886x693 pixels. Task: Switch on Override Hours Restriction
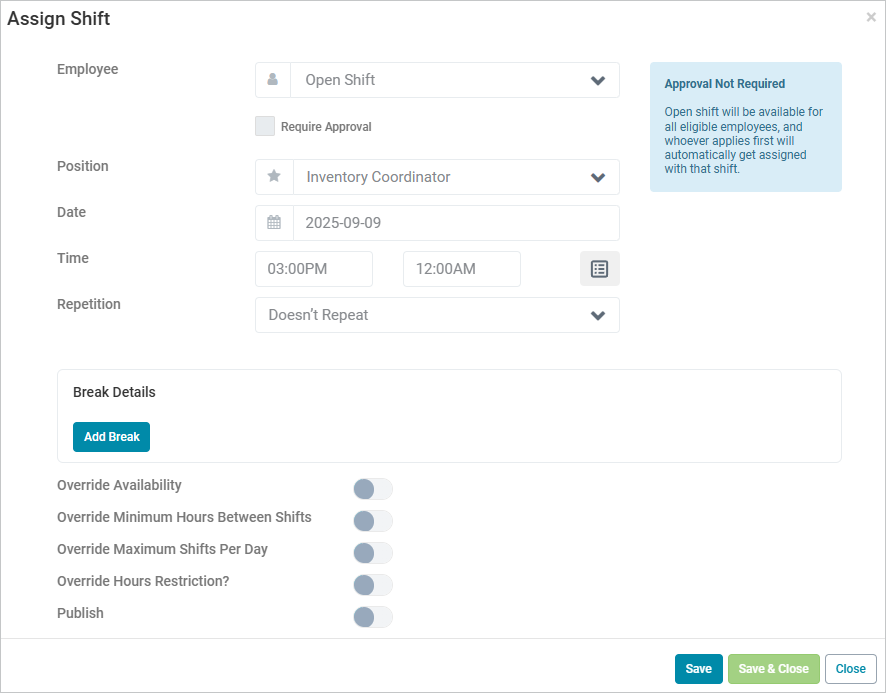coord(373,585)
